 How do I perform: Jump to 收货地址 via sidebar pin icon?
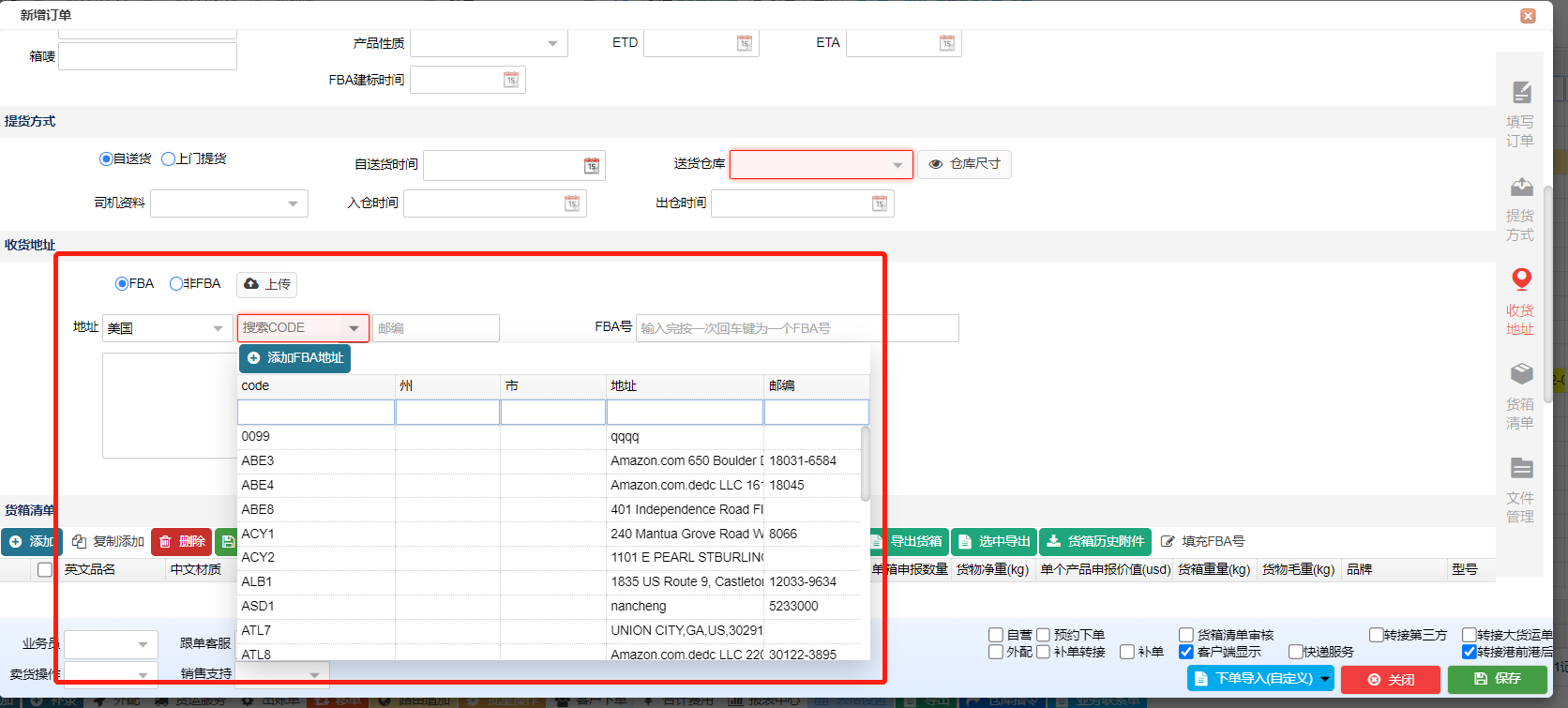click(x=1521, y=279)
